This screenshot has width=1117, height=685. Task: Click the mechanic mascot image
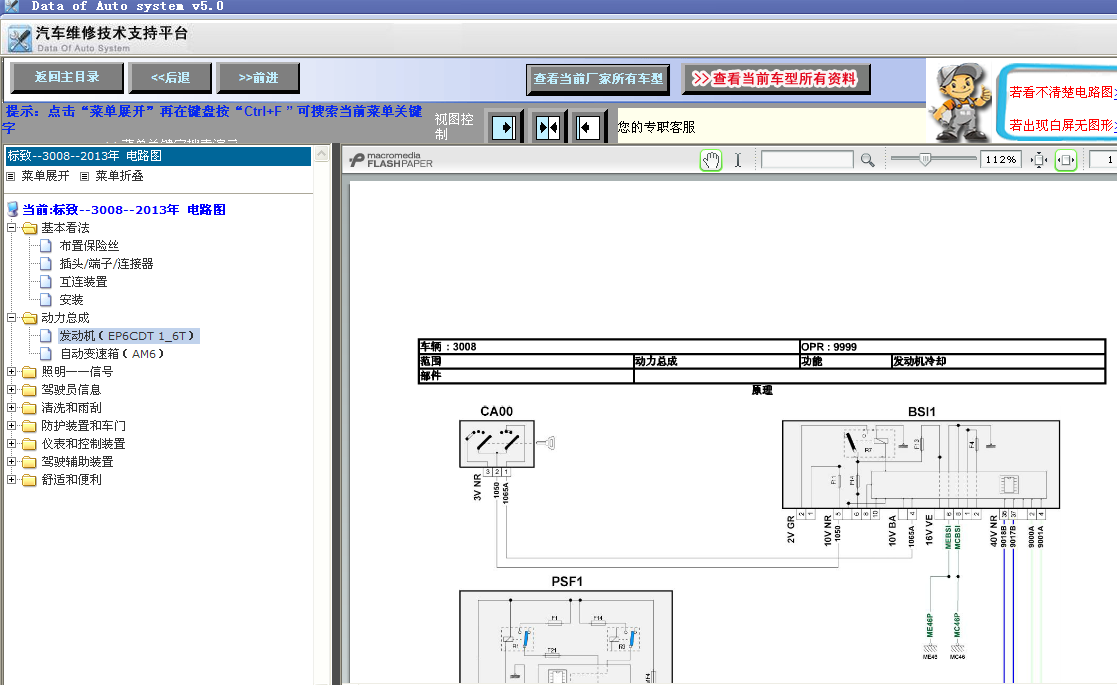click(960, 102)
